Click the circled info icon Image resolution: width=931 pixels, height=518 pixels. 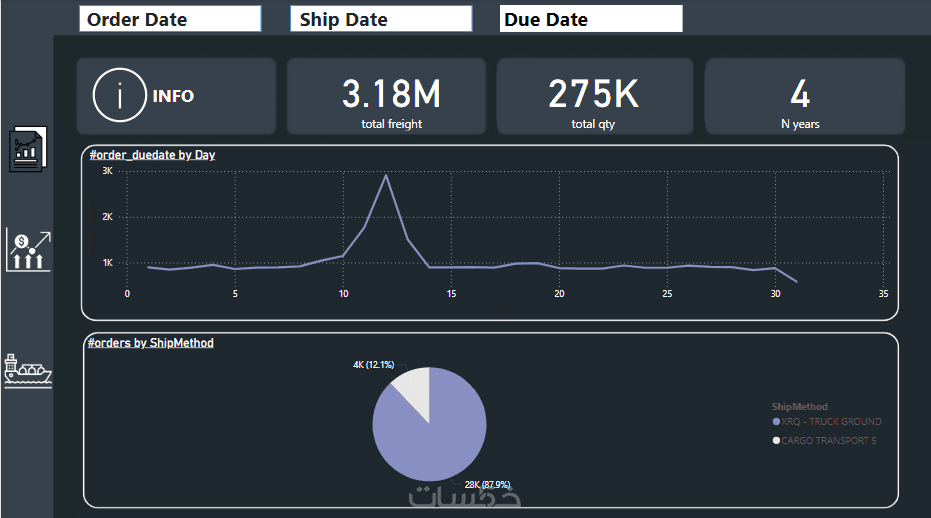[120, 96]
